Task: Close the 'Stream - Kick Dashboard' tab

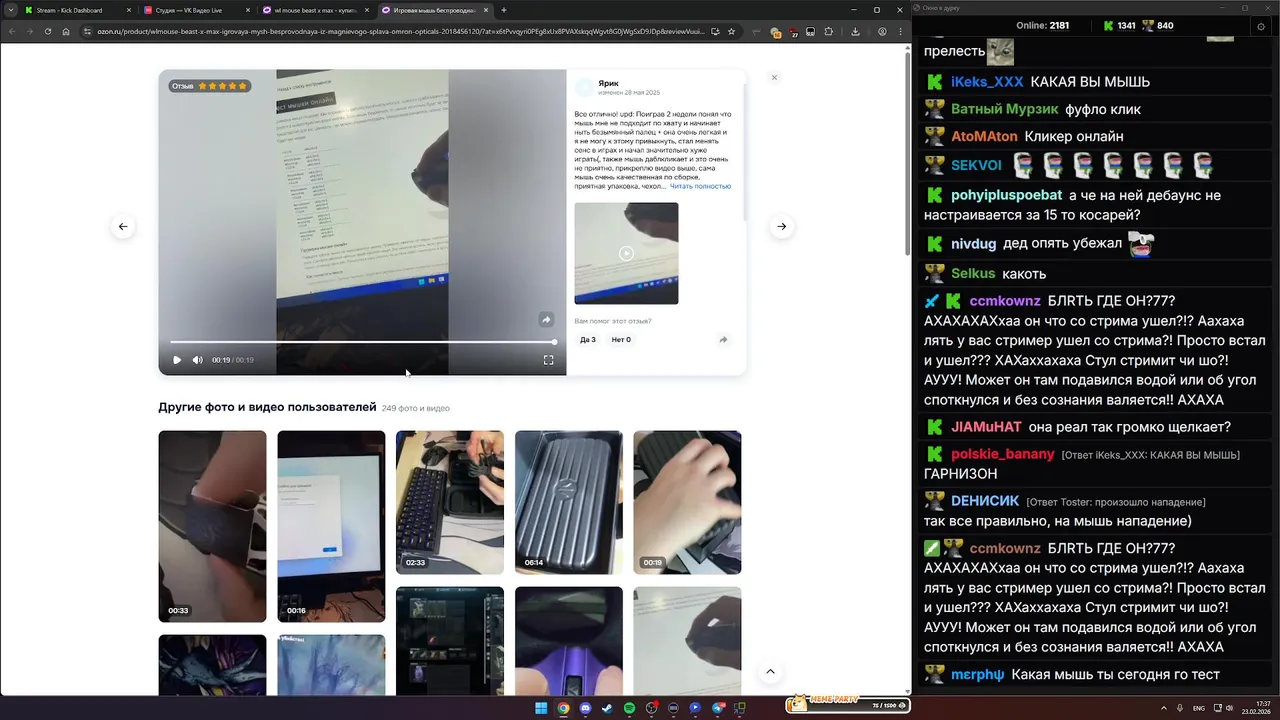Action: pyautogui.click(x=128, y=10)
